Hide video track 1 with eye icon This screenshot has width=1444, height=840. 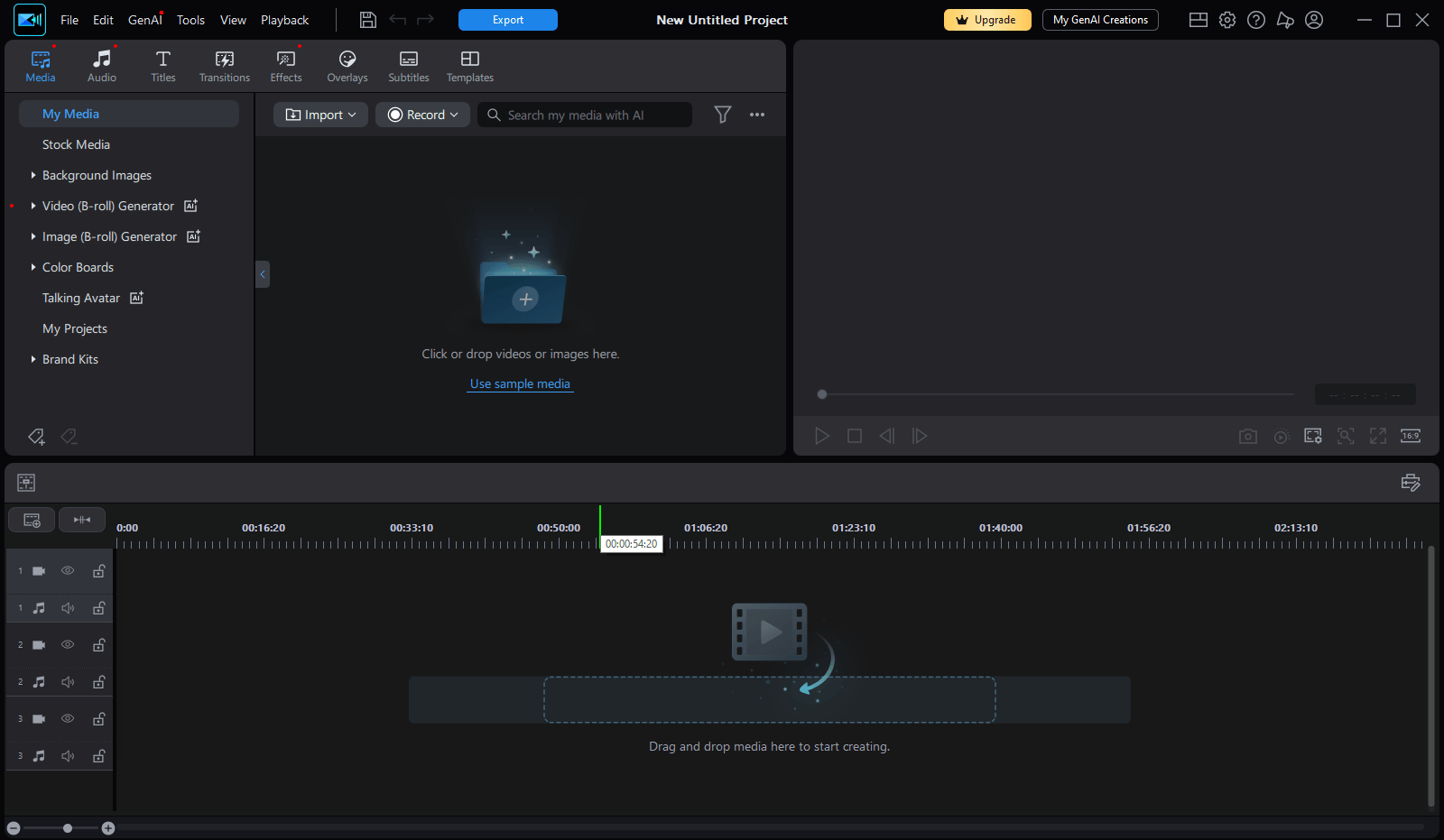click(x=68, y=571)
